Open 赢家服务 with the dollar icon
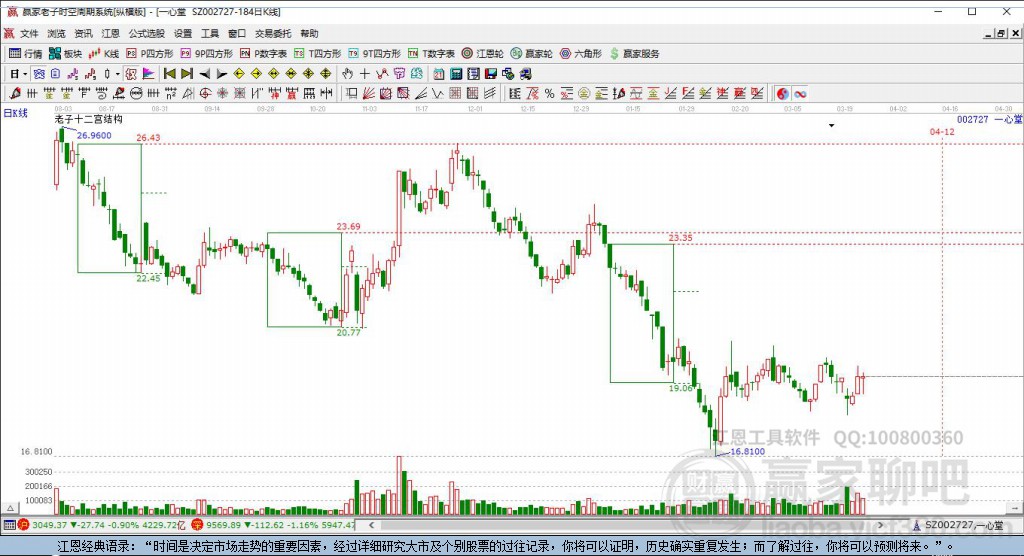The height and width of the screenshot is (556, 1024). [x=635, y=54]
